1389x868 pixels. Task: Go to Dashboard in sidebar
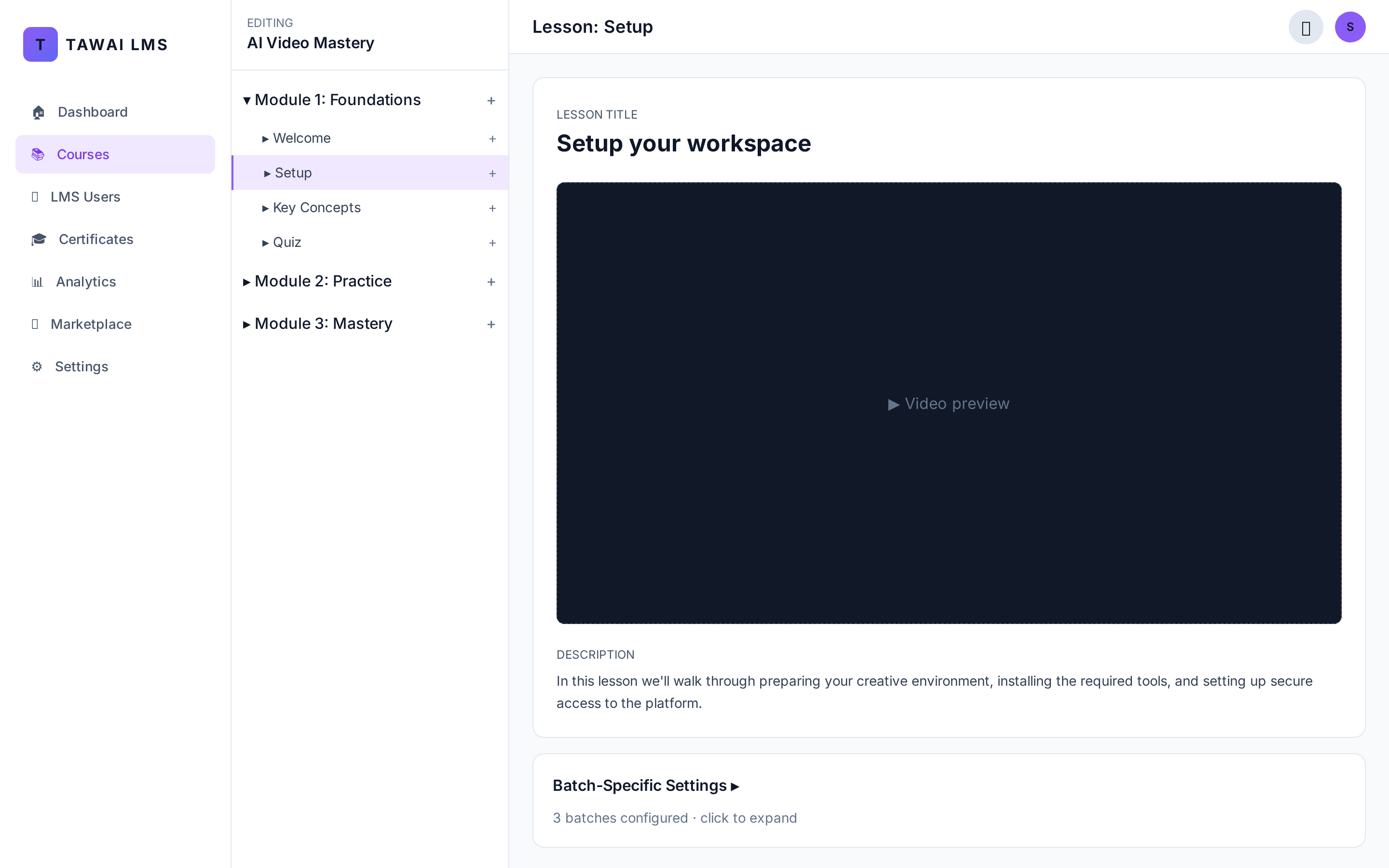click(x=115, y=112)
